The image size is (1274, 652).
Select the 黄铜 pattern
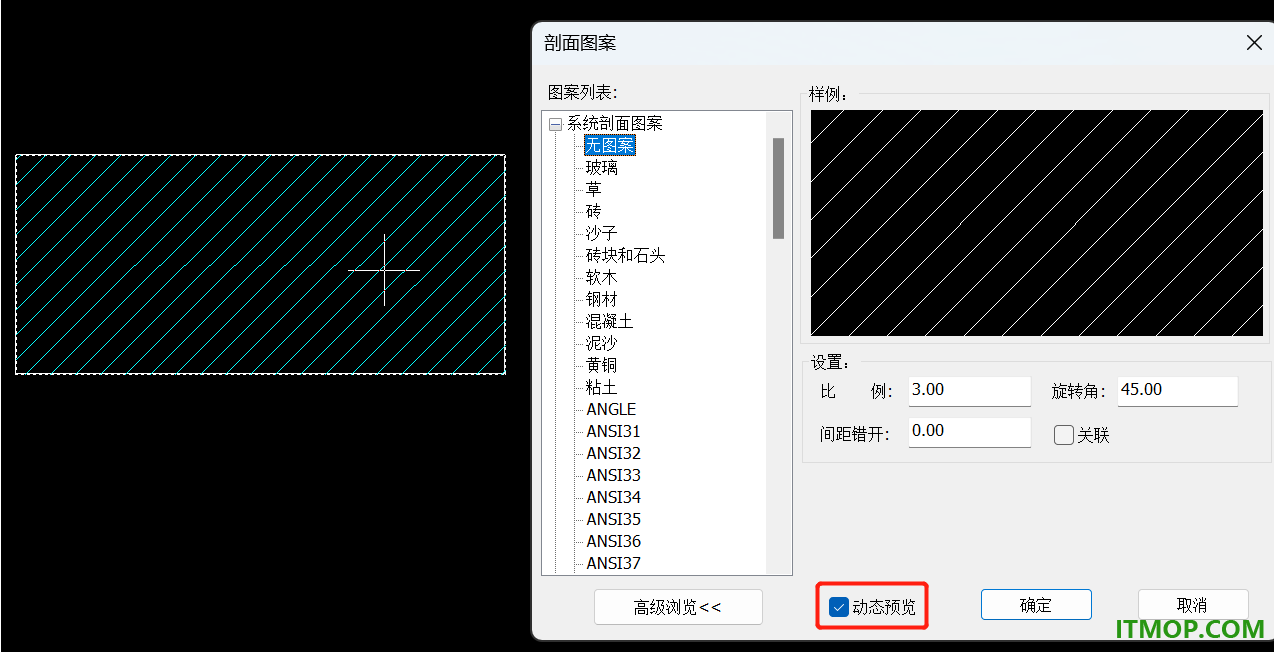pos(602,365)
